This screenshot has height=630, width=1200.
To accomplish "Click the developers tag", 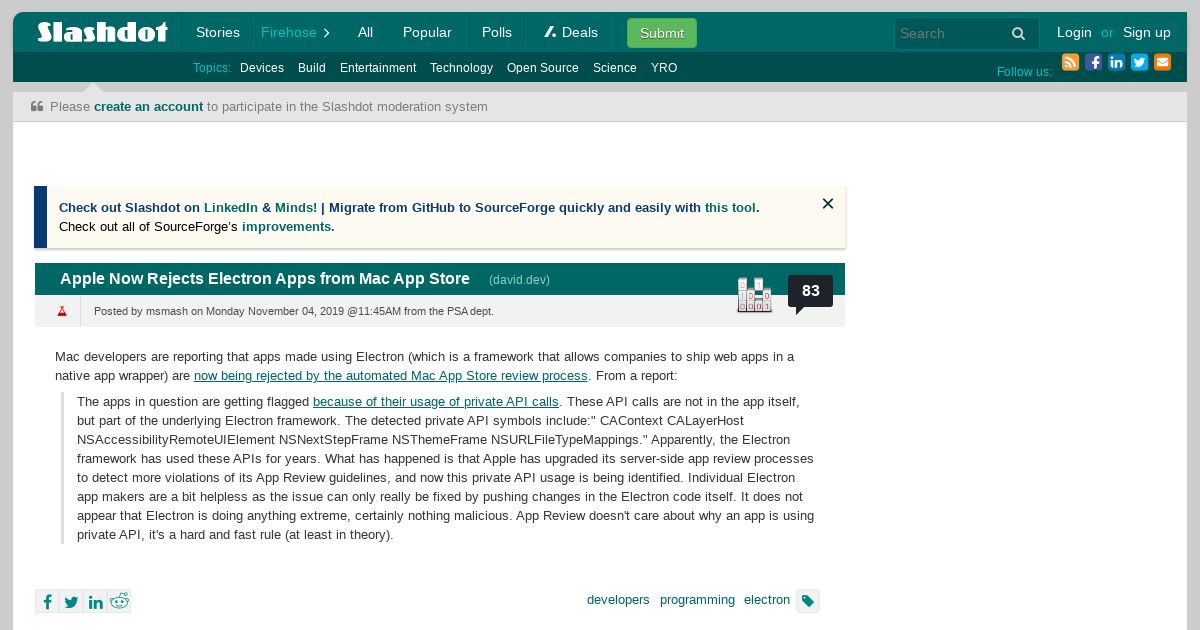I will click(618, 600).
